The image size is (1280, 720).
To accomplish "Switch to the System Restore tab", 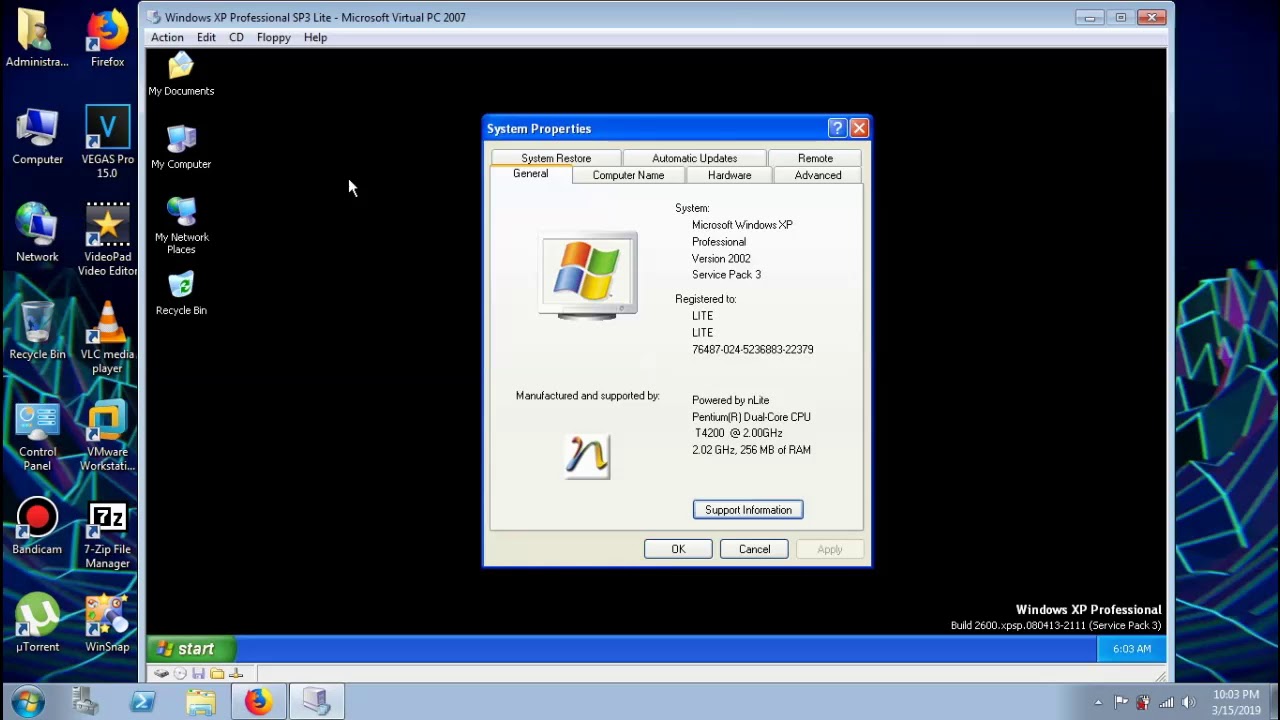I will 556,158.
